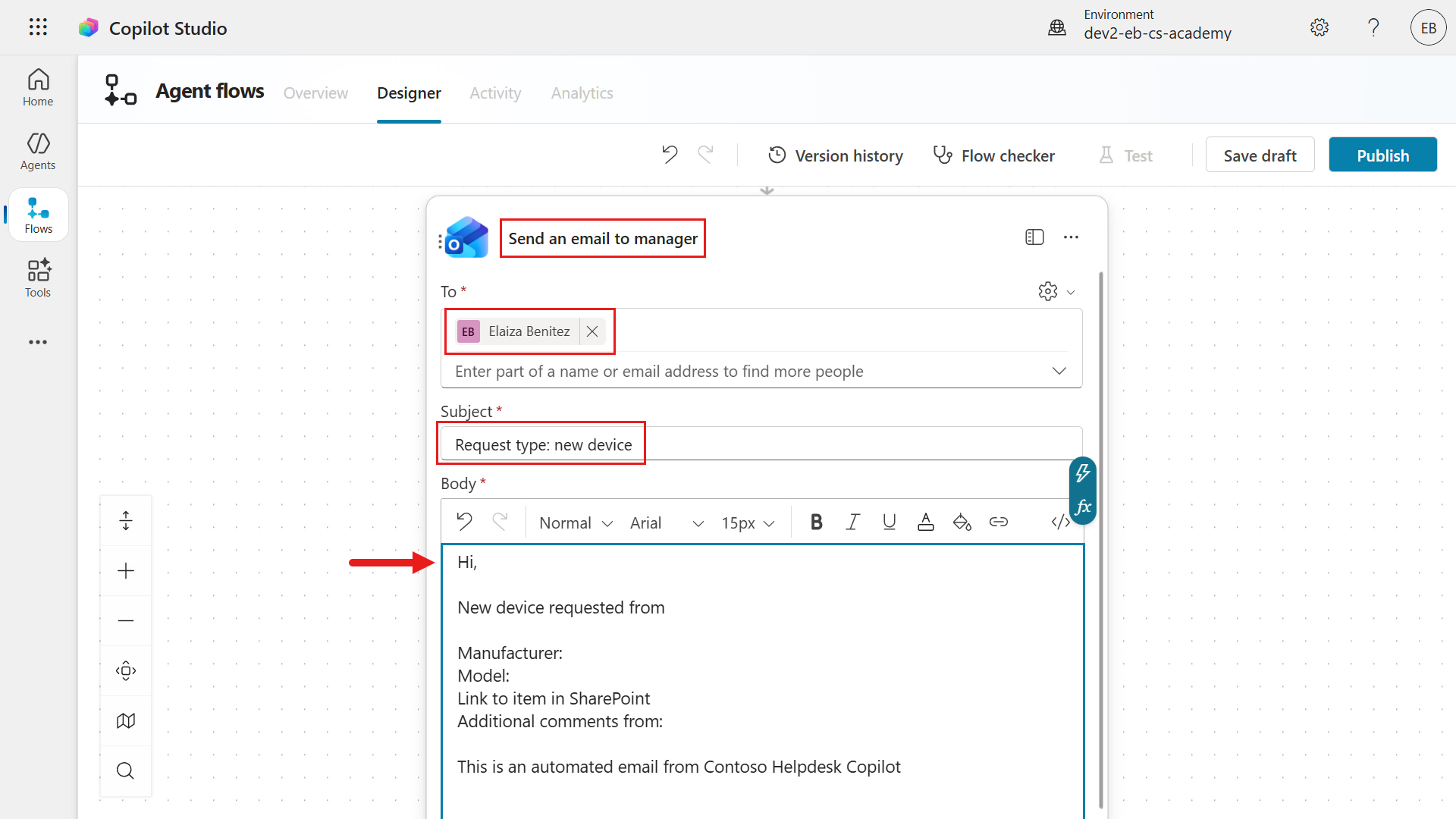
Task: Fit the flow to view
Action: (126, 670)
